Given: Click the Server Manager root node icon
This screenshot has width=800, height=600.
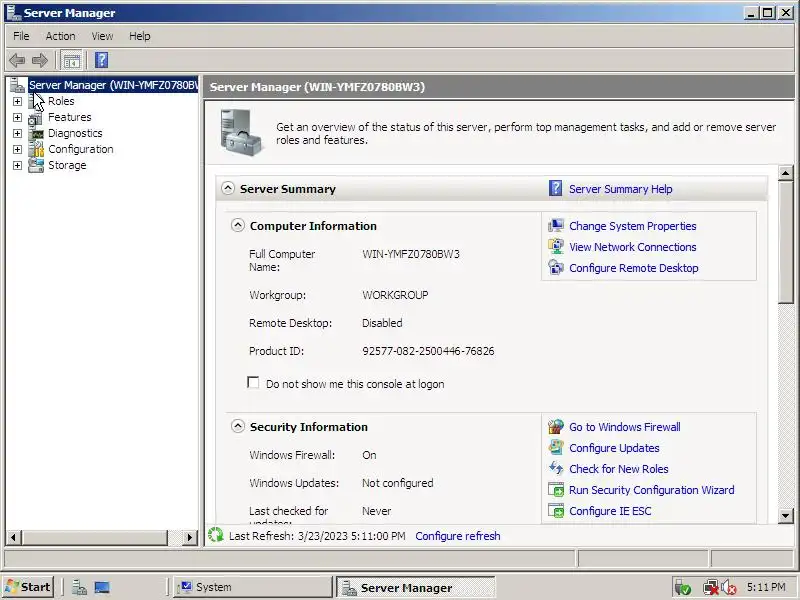Looking at the screenshot, I should point(17,85).
